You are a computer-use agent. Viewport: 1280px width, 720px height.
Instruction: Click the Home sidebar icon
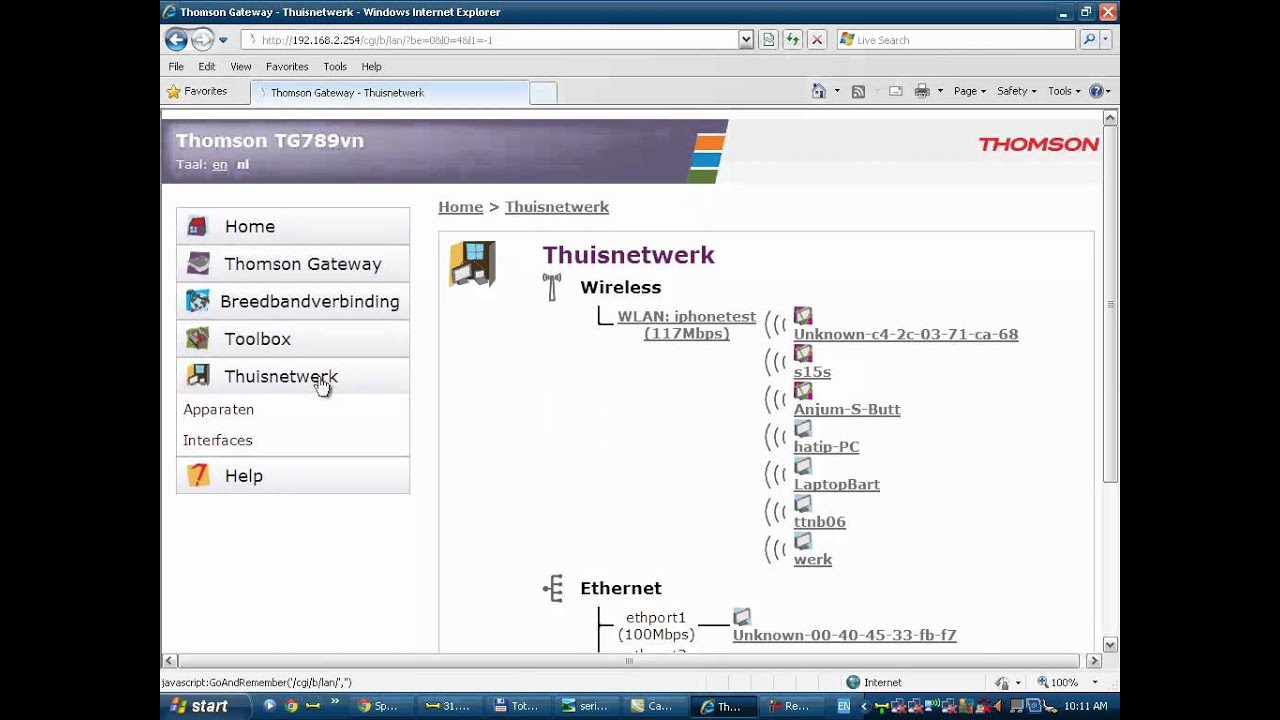click(x=198, y=226)
